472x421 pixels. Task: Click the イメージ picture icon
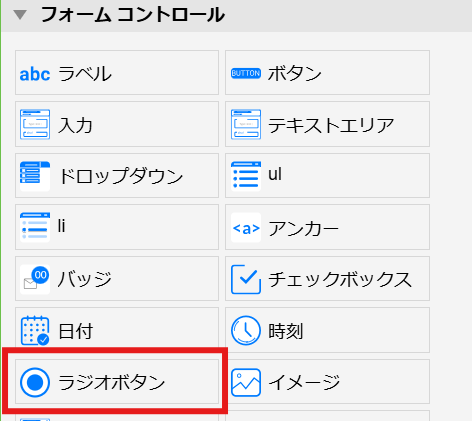coord(246,382)
